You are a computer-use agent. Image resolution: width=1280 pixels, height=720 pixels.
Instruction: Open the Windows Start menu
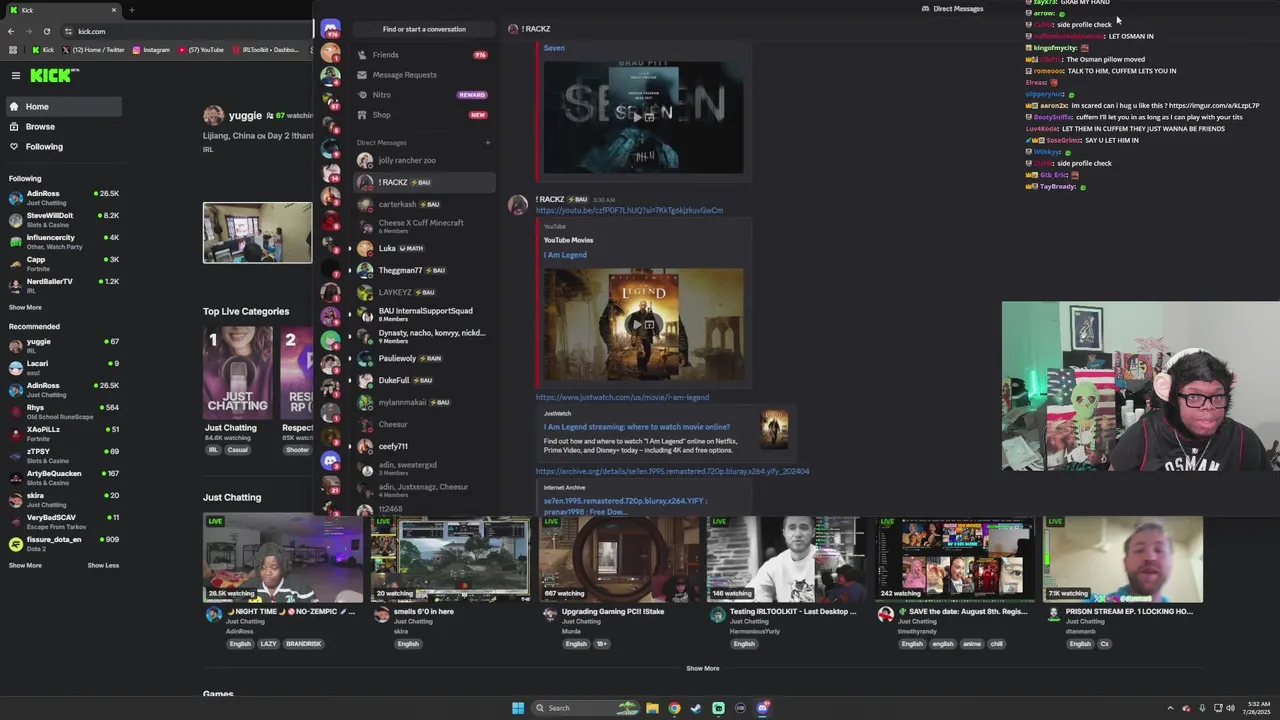pos(518,708)
